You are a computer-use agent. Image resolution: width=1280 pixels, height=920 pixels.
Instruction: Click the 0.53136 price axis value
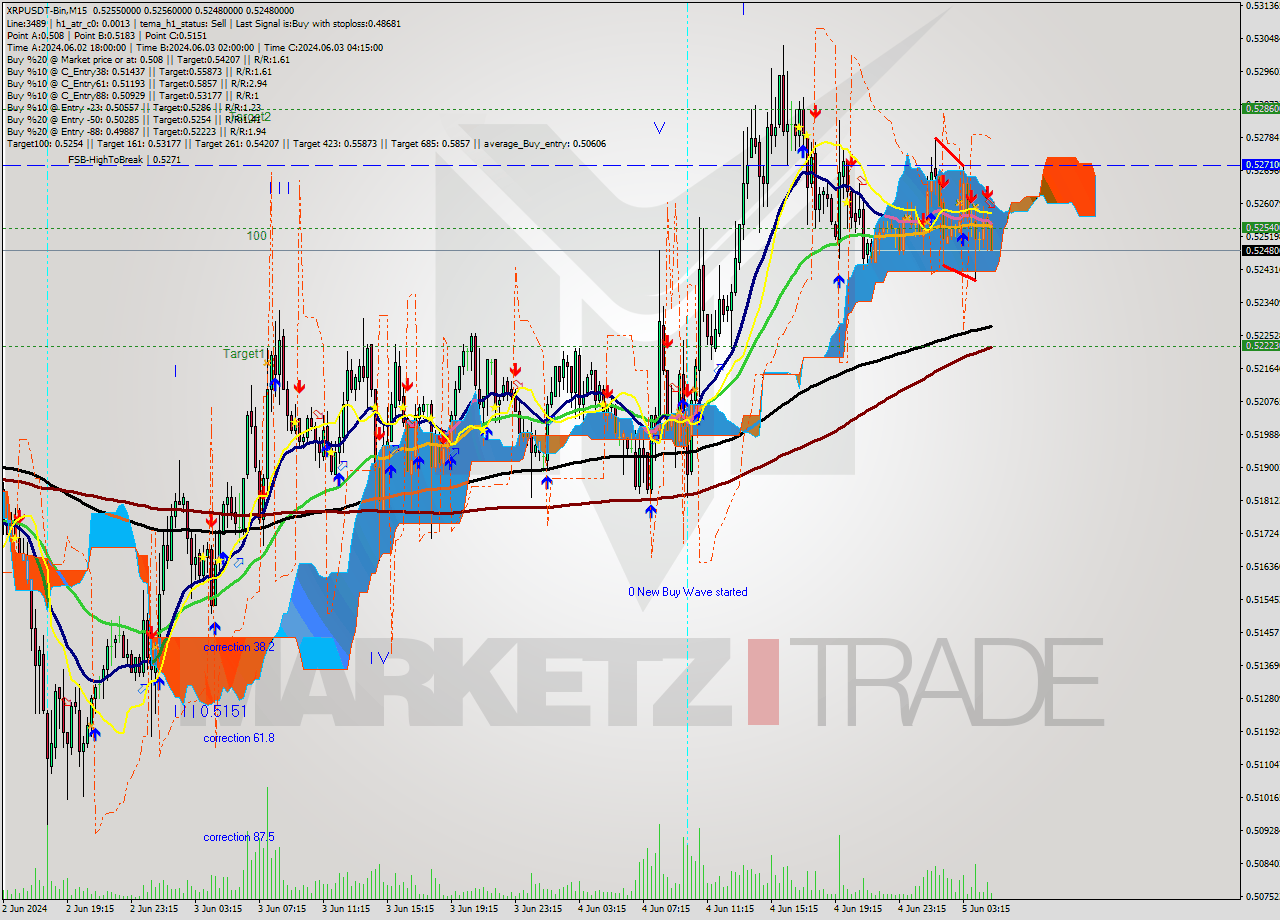pyautogui.click(x=1262, y=6)
